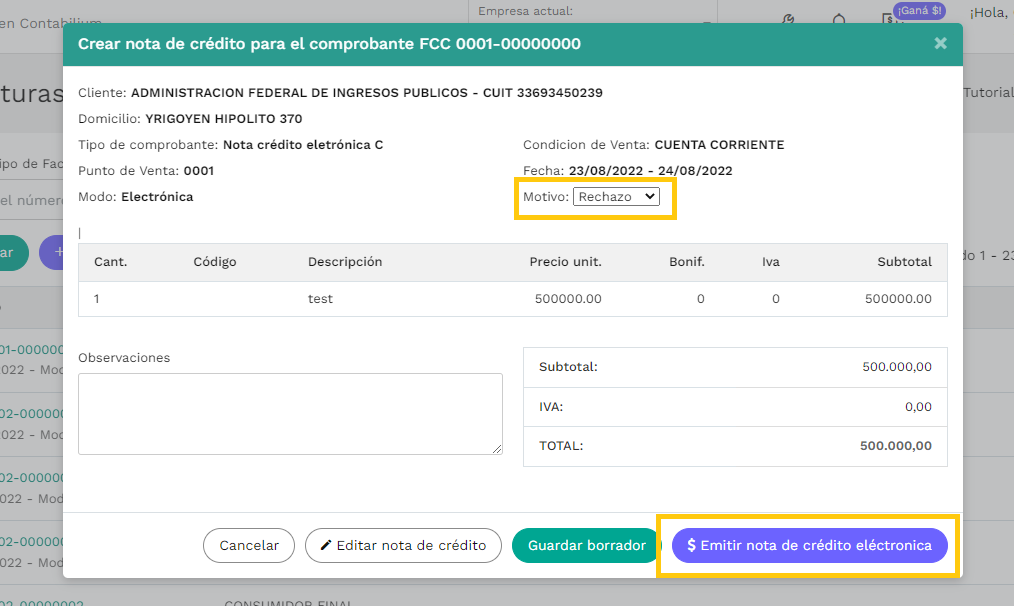Click client name ADMINISTRACION FEDERAL DE INGRESOS PUBLICOS
The width and height of the screenshot is (1014, 606).
[x=299, y=92]
